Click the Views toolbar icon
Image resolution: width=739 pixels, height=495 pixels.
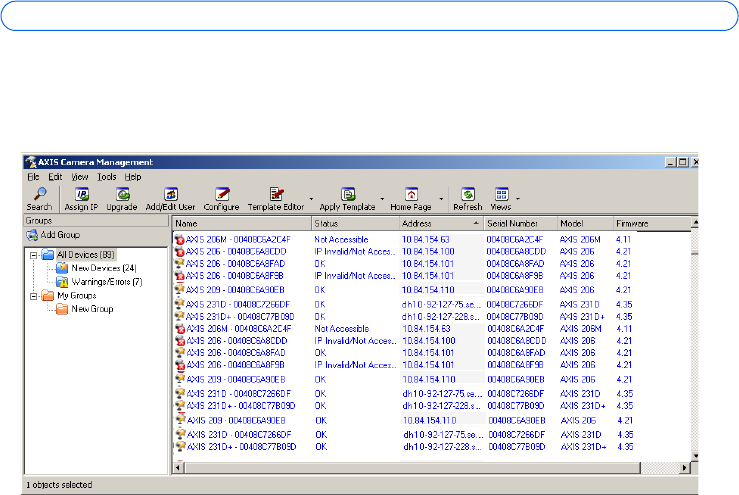[x=501, y=194]
